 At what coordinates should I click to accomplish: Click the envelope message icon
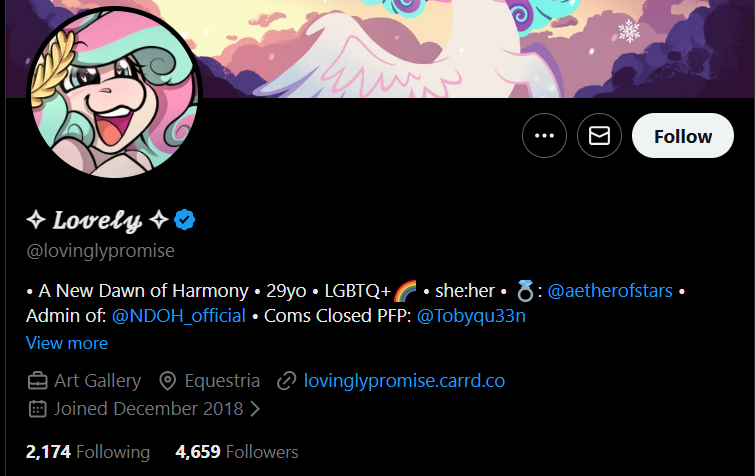point(599,136)
